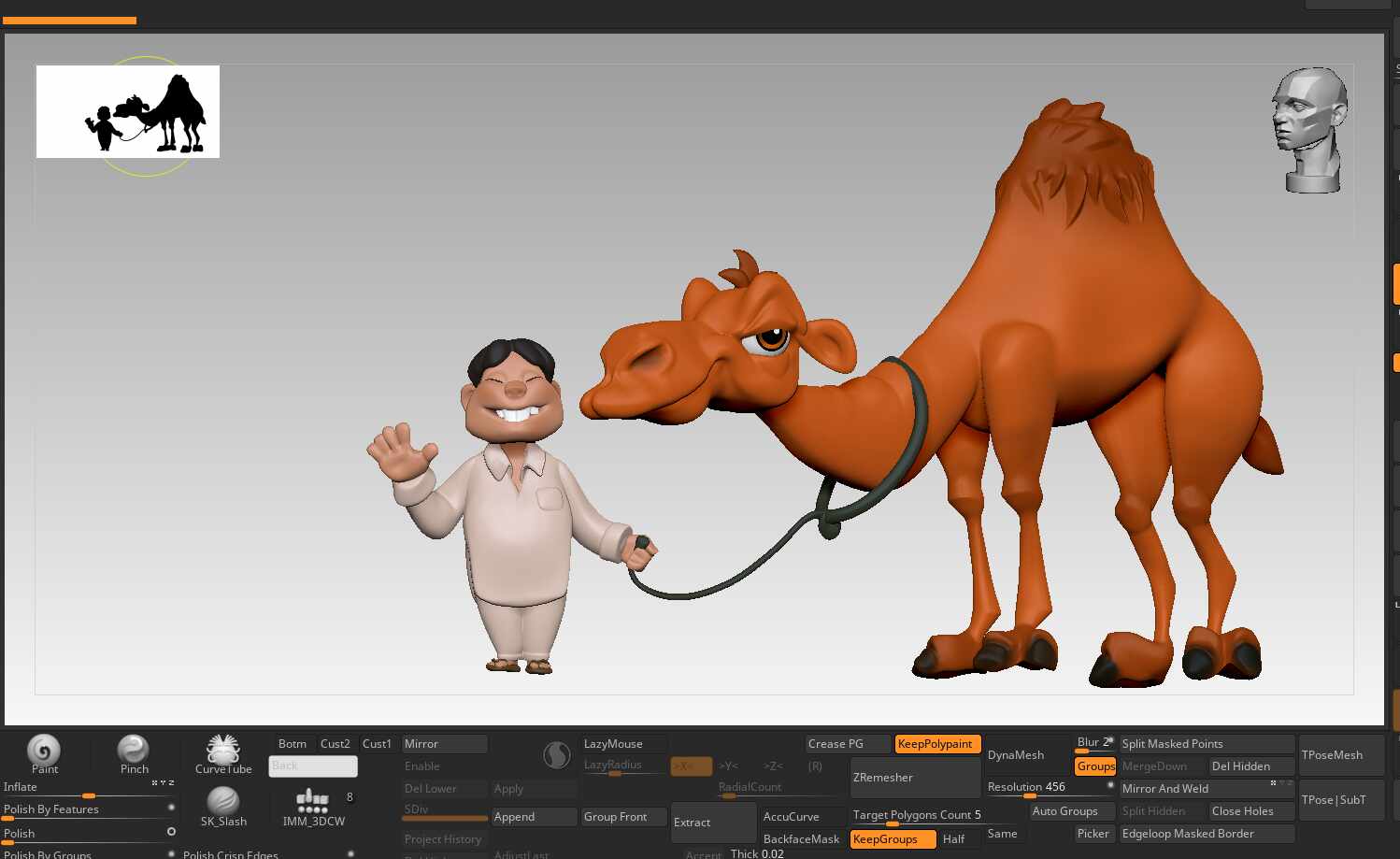Viewport: 1400px width, 859px height.
Task: Click the Back text field
Action: [313, 766]
